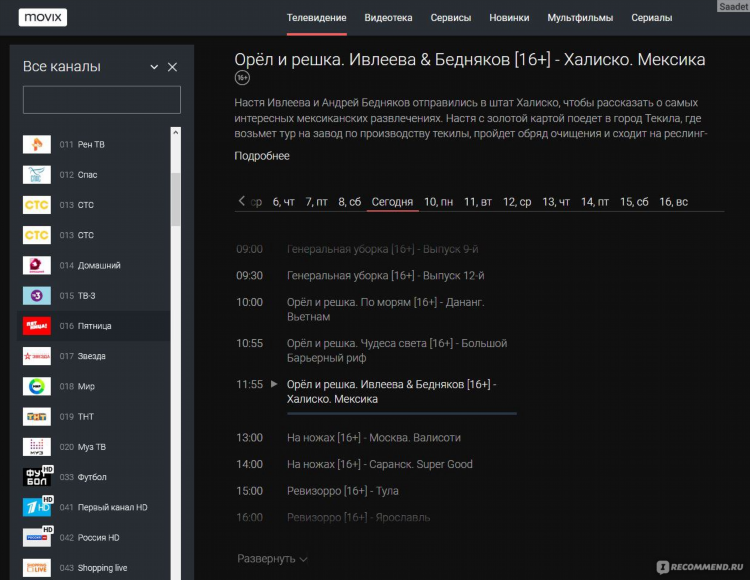Open 15:00 Ревизорро Тула programme
The height and width of the screenshot is (580, 750).
[342, 491]
